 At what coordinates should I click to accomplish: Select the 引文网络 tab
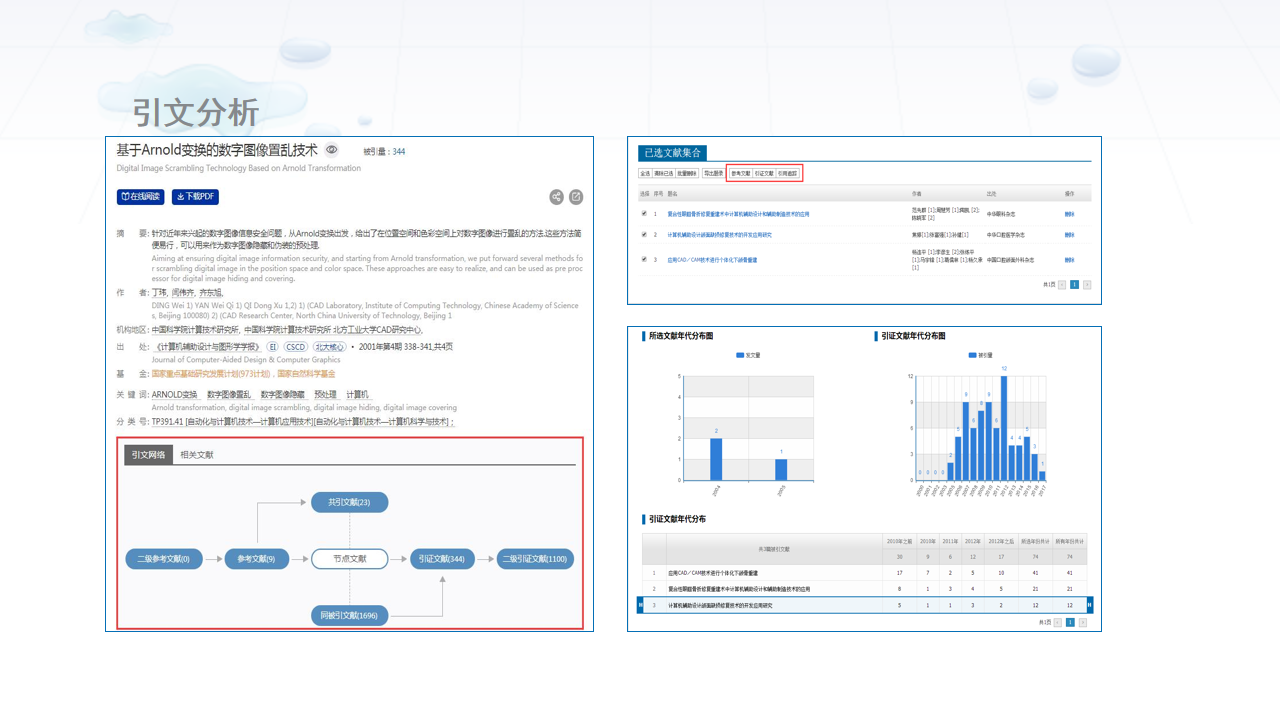tap(148, 455)
